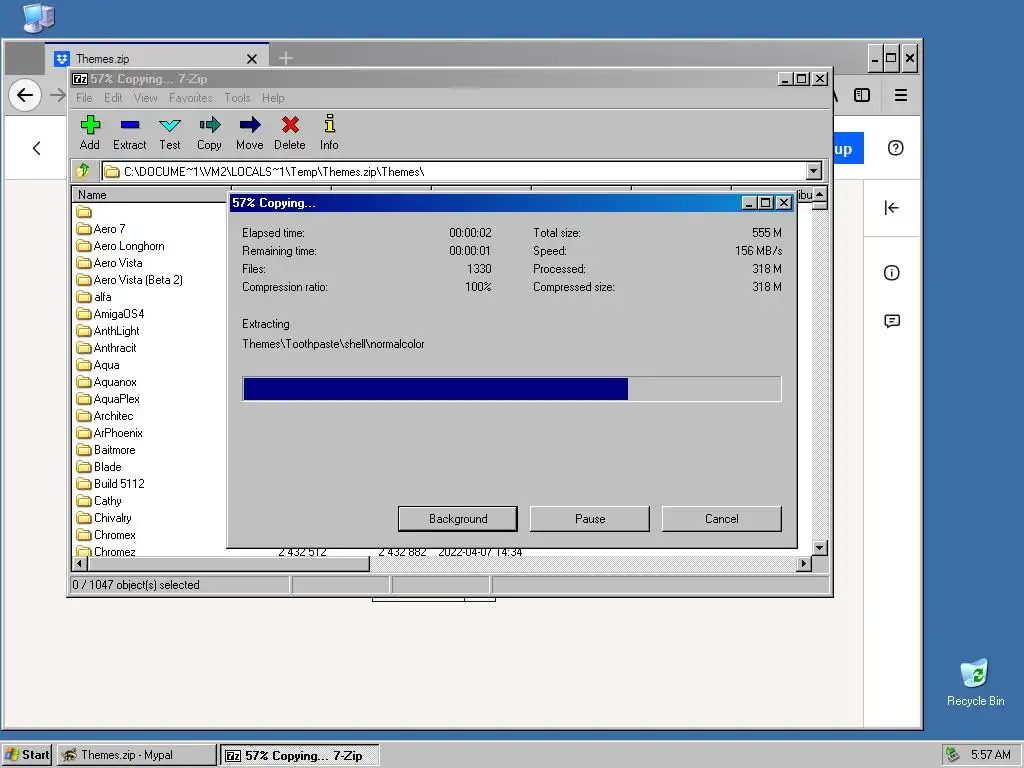Select the AmigaOS4 folder
The width and height of the screenshot is (1024, 768).
(110, 313)
